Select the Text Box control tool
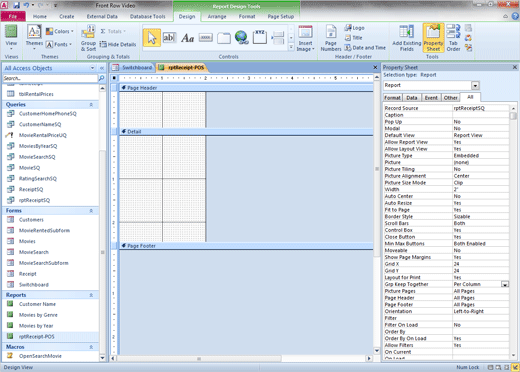Viewport: 520px width, 372px height. (169, 38)
